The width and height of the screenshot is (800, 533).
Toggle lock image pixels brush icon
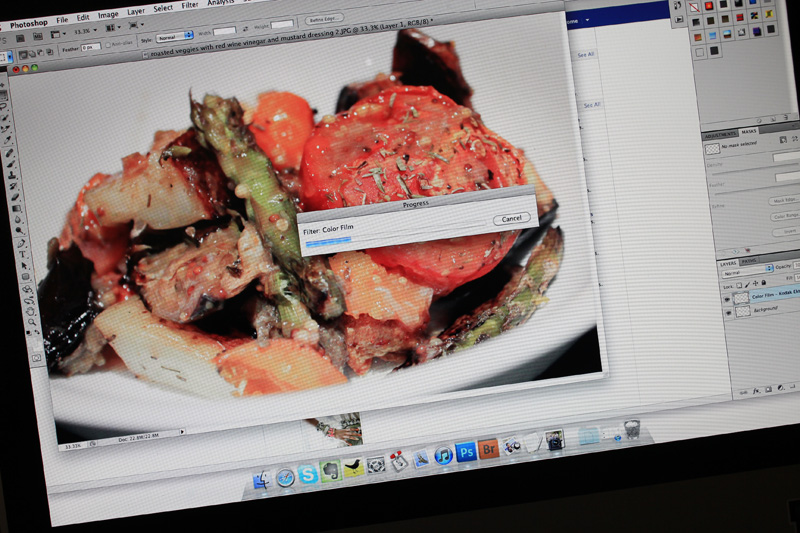[747, 285]
